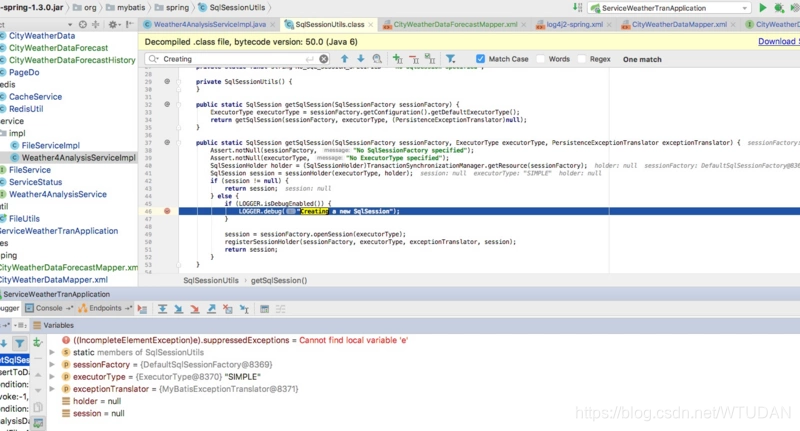Click collapse-all icon in project toolbar
The image size is (800, 431).
(x=95, y=24)
